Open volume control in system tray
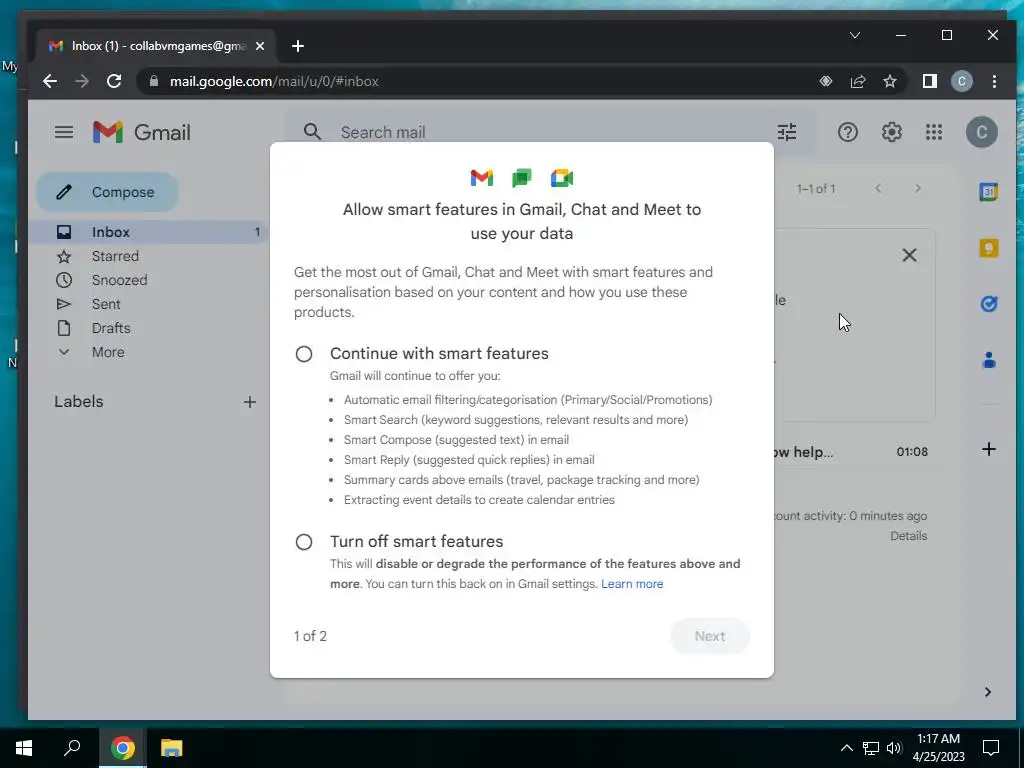This screenshot has width=1024, height=768. (x=894, y=748)
